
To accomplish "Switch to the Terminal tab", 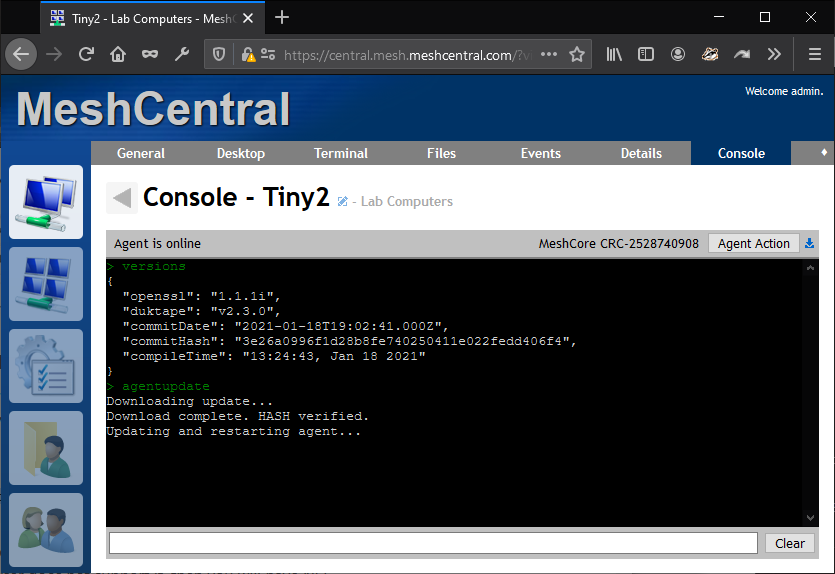I will 341,153.
